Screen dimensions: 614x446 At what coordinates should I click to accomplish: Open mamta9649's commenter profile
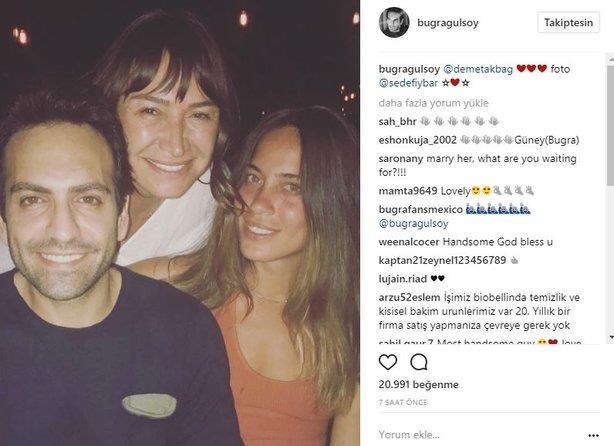(406, 190)
